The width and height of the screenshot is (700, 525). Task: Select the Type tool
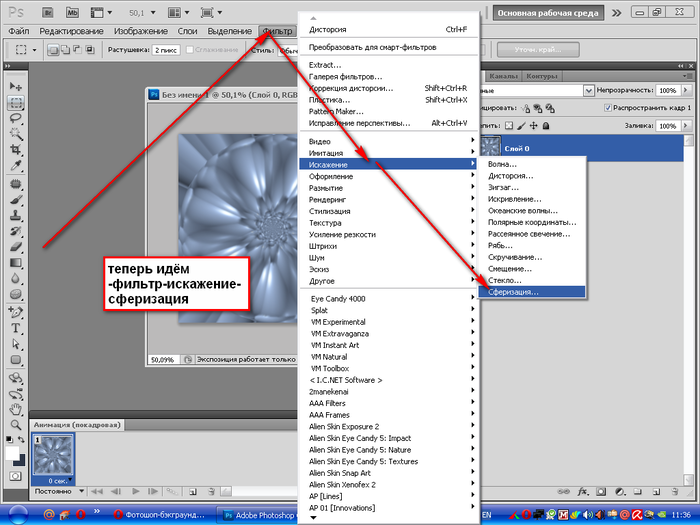click(16, 328)
